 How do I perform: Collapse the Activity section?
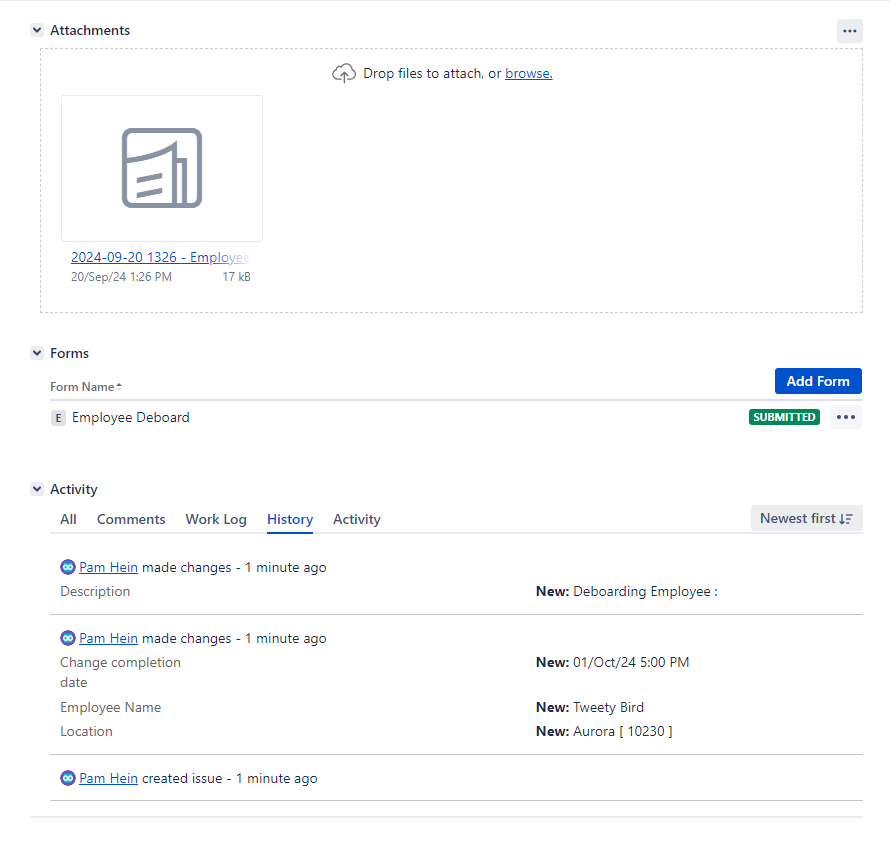click(x=36, y=489)
